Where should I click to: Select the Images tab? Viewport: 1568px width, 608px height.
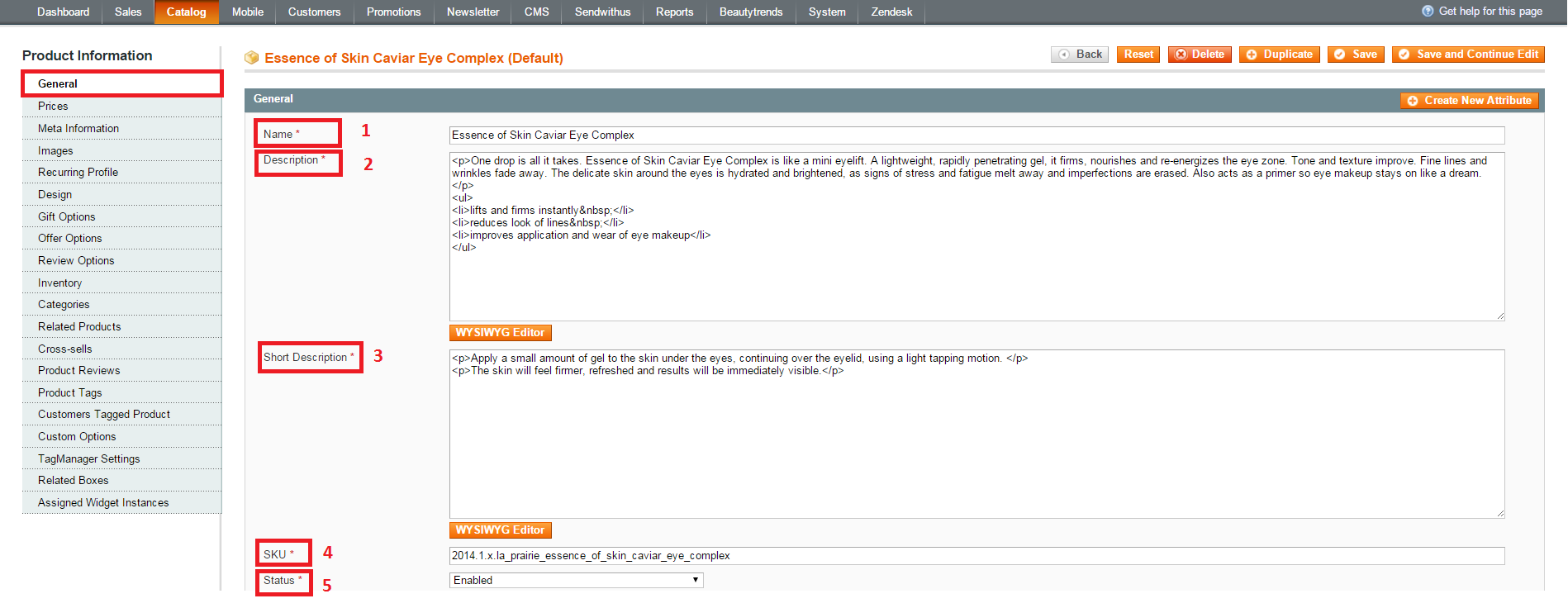pyautogui.click(x=122, y=150)
